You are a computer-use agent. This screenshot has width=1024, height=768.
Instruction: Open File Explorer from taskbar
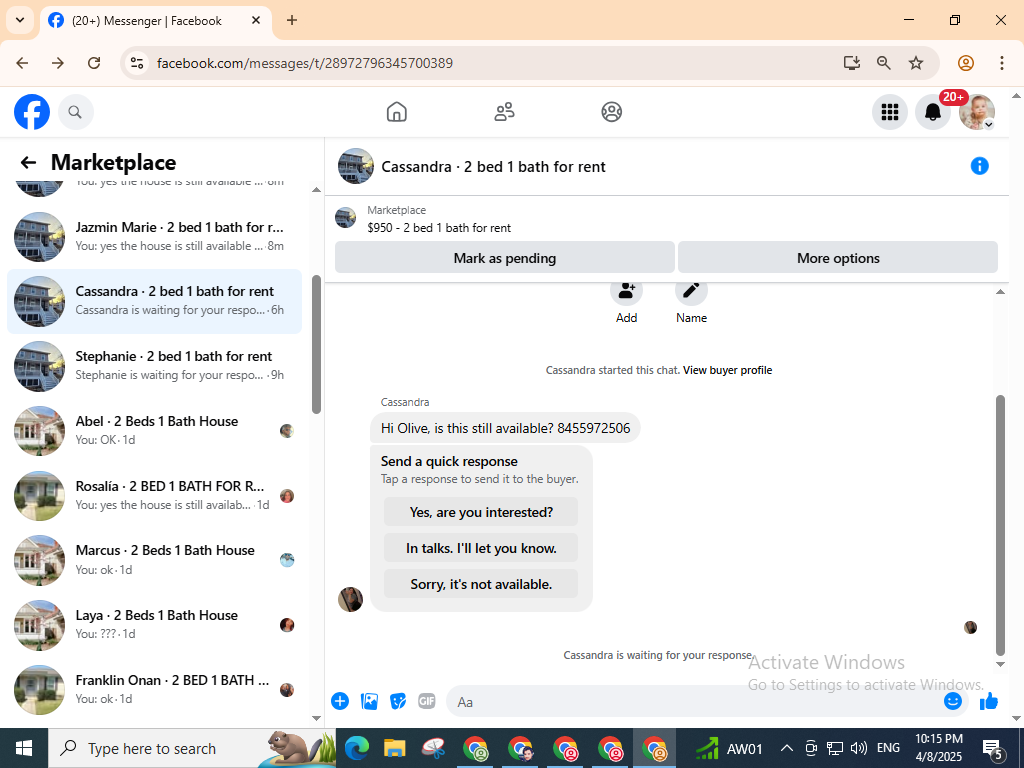(x=394, y=748)
